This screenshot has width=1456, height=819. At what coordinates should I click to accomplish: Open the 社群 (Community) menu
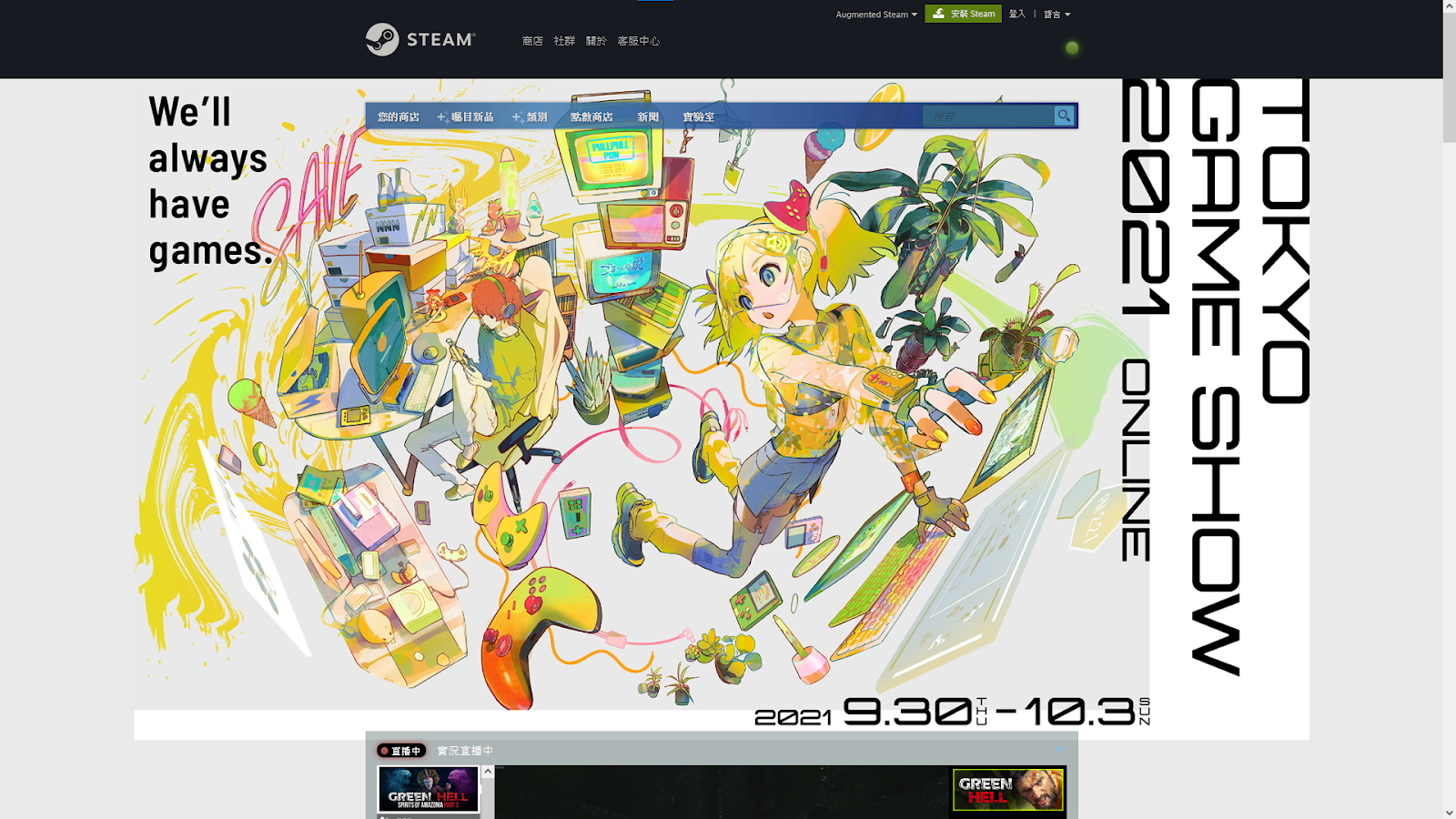(x=564, y=41)
